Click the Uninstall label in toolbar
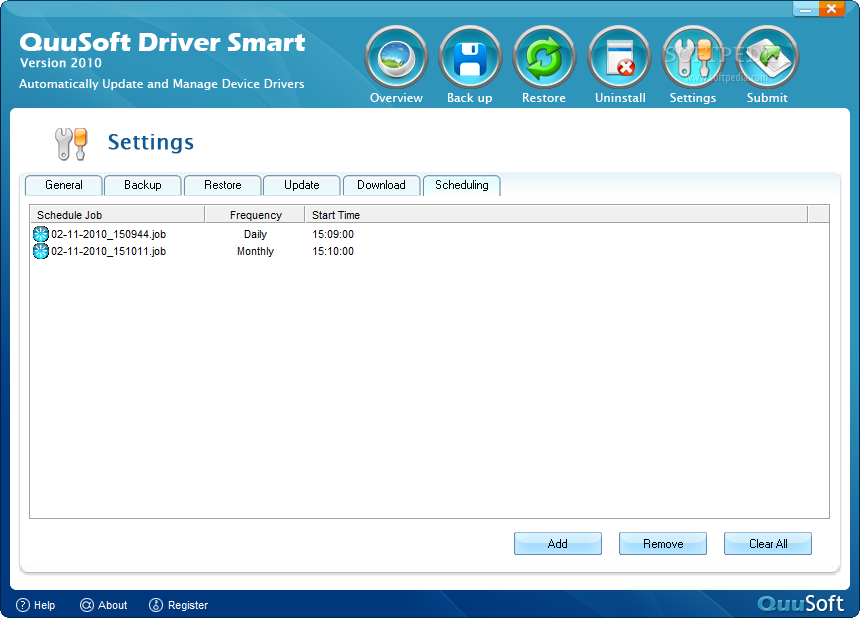 coord(620,98)
